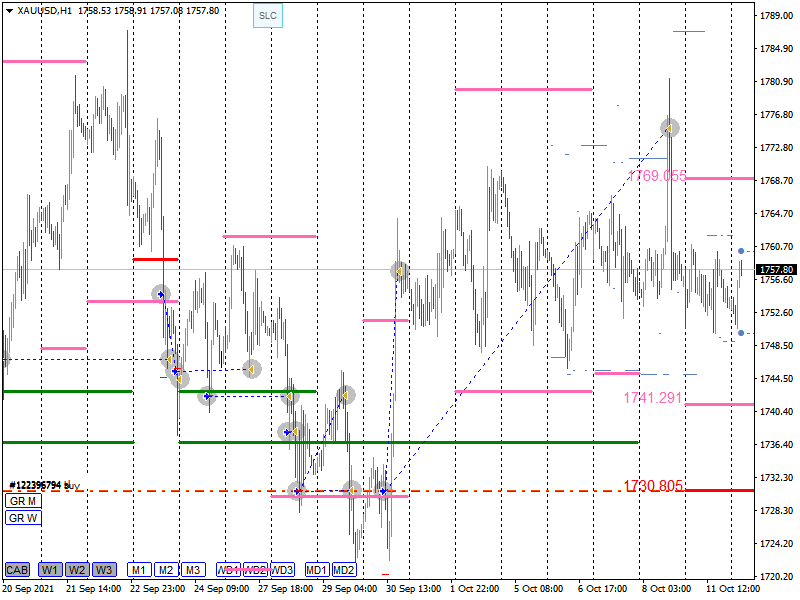The width and height of the screenshot is (800, 600).
Task: Enable the M2 level button
Action: click(x=166, y=569)
